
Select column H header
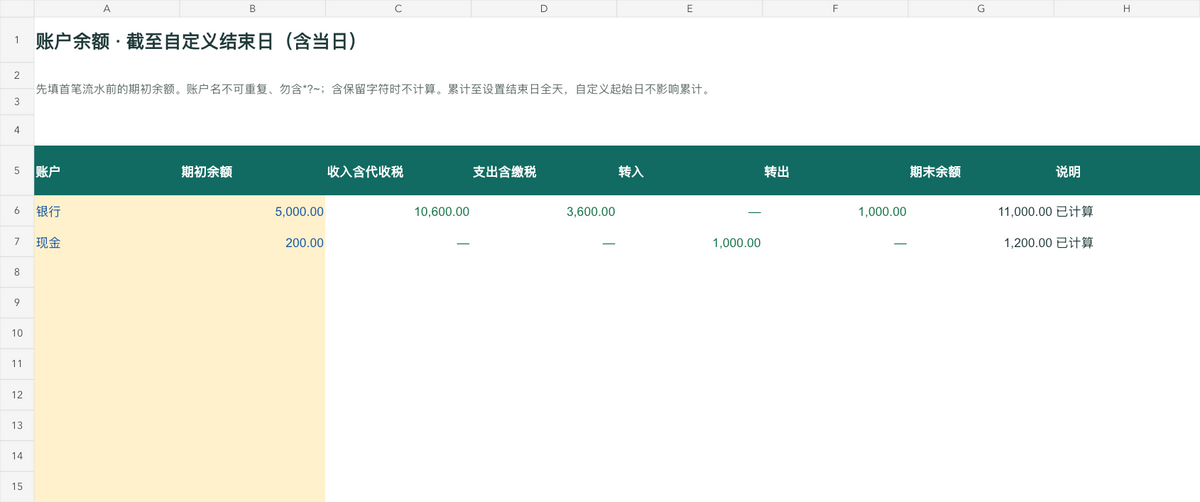1127,8
